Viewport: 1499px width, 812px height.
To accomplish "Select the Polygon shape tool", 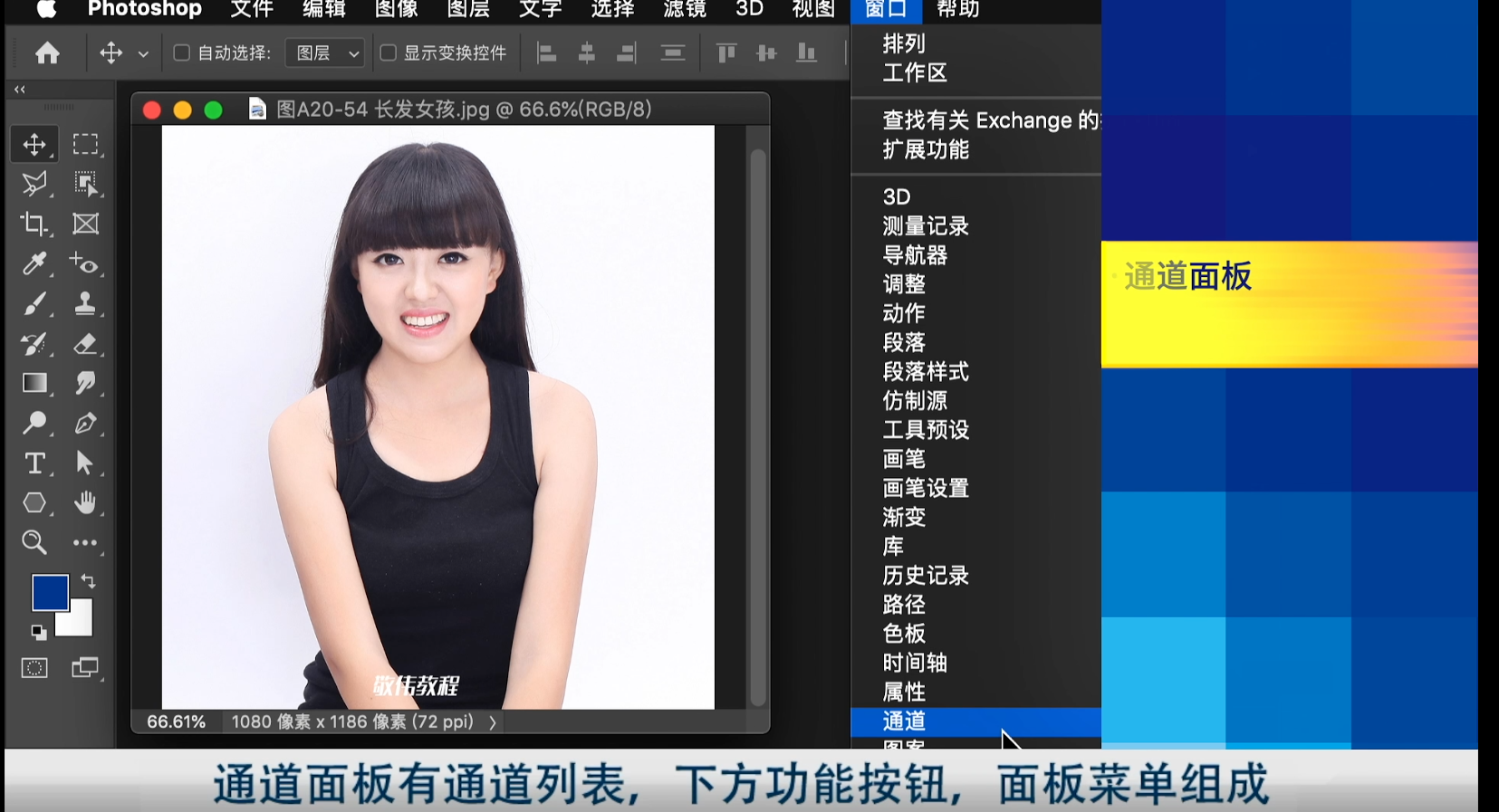I will pos(34,502).
